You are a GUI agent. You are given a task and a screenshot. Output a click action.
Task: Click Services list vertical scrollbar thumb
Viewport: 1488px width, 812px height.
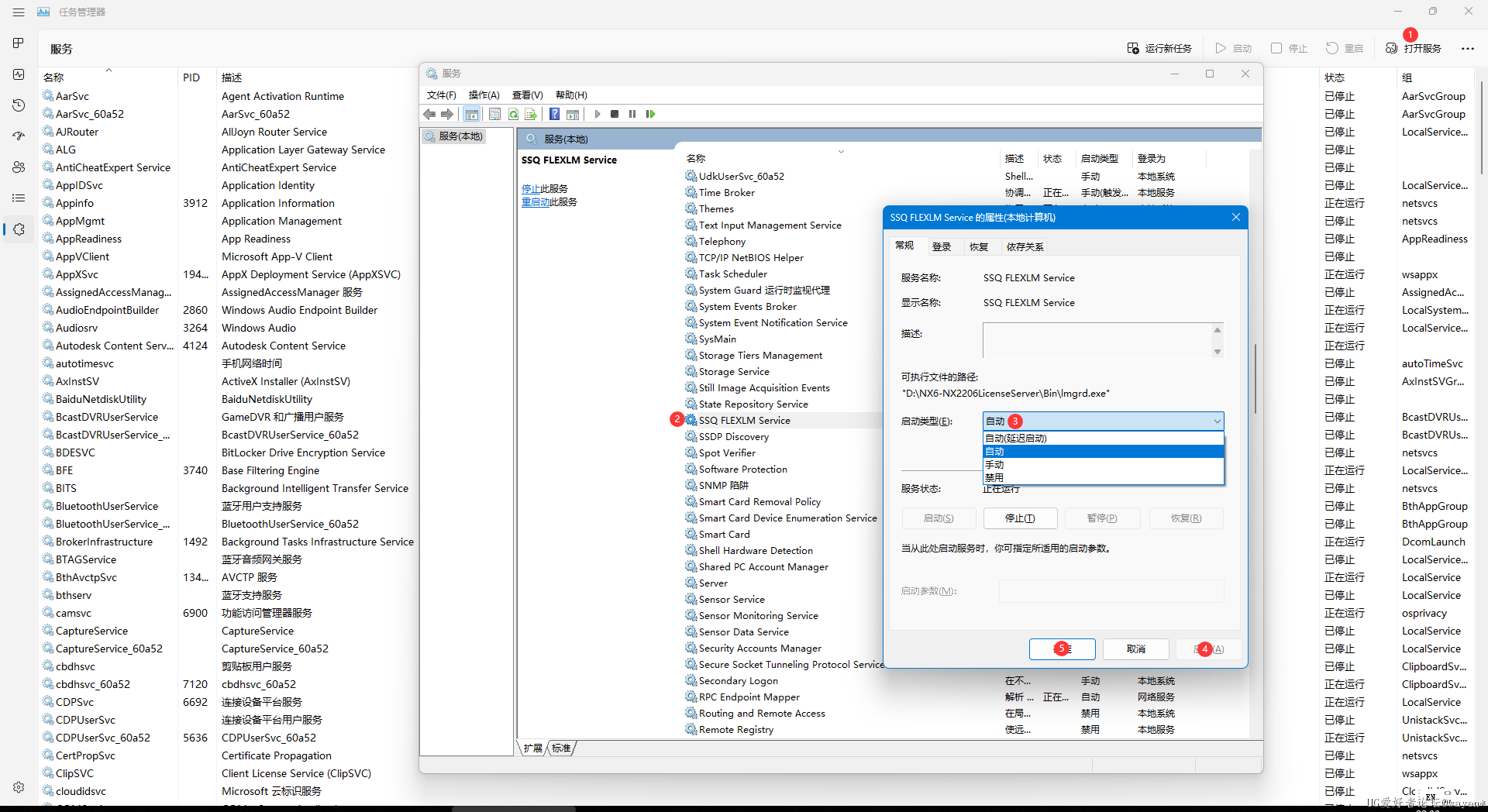click(x=1255, y=378)
